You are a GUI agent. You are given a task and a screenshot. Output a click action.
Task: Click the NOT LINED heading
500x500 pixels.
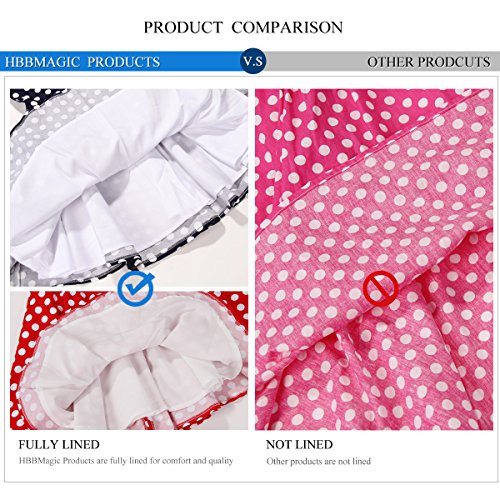299,445
